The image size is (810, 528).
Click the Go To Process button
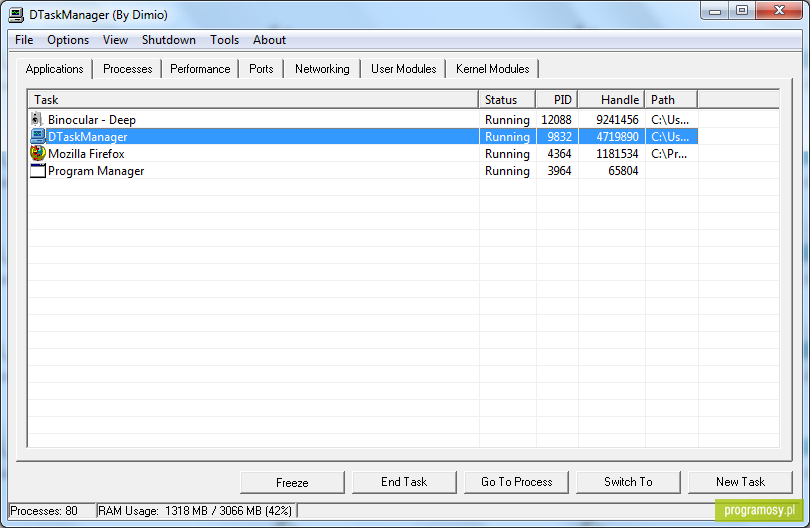tap(516, 482)
